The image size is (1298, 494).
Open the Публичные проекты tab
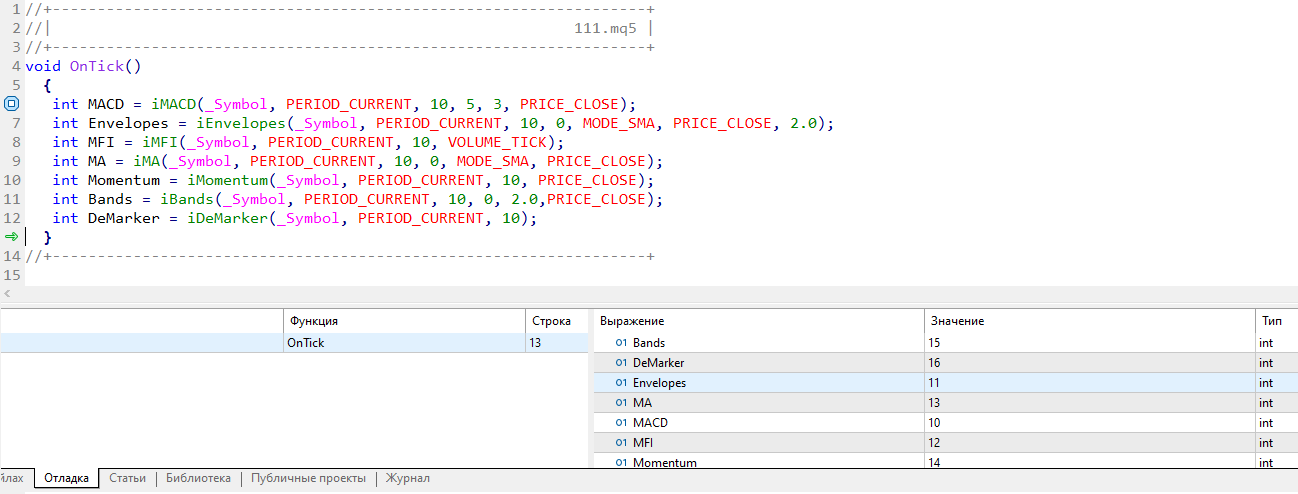308,478
